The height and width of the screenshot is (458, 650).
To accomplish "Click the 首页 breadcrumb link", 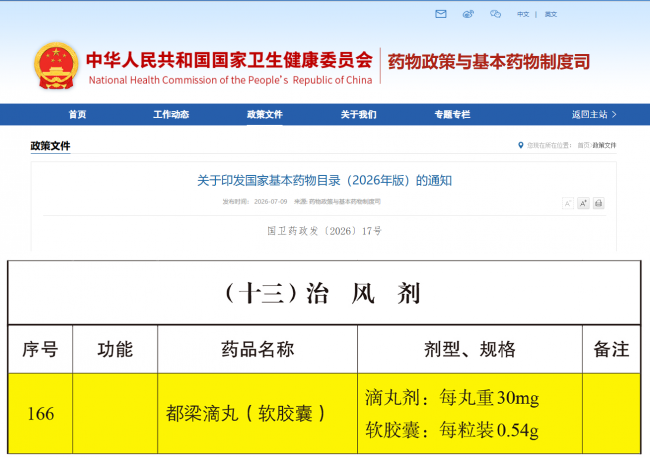I will point(583,145).
